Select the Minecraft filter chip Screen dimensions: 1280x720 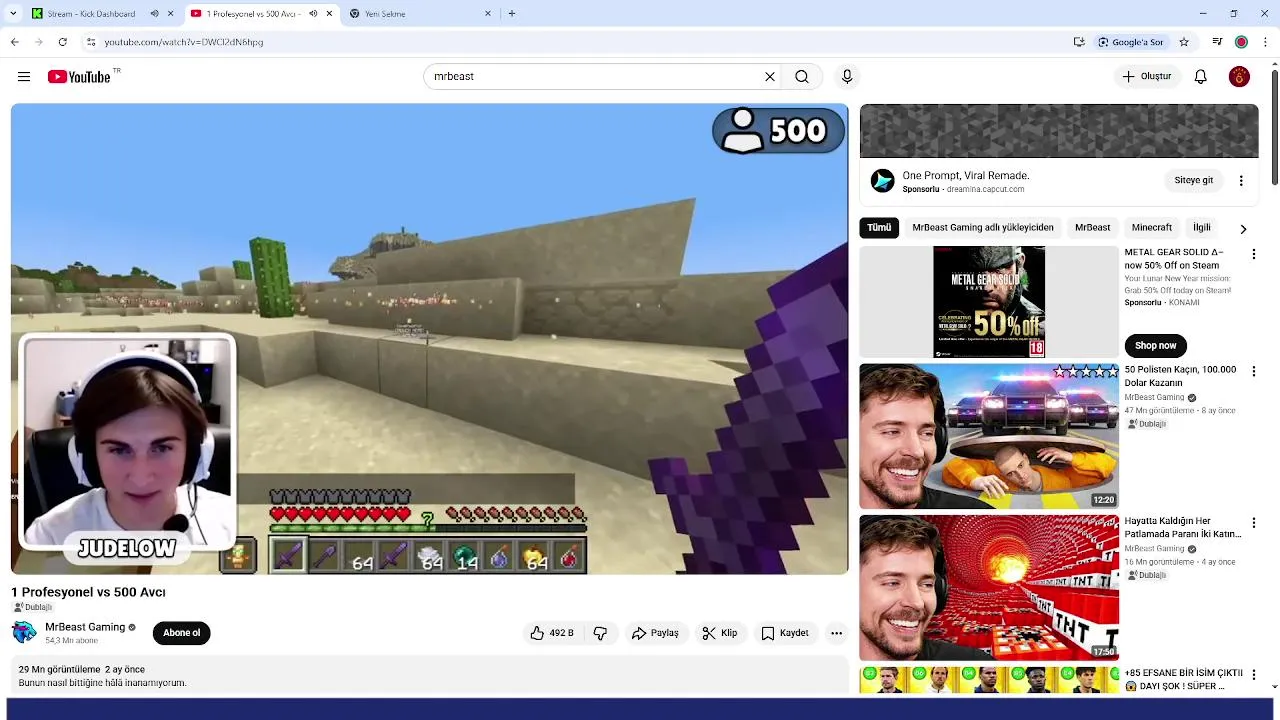1152,228
